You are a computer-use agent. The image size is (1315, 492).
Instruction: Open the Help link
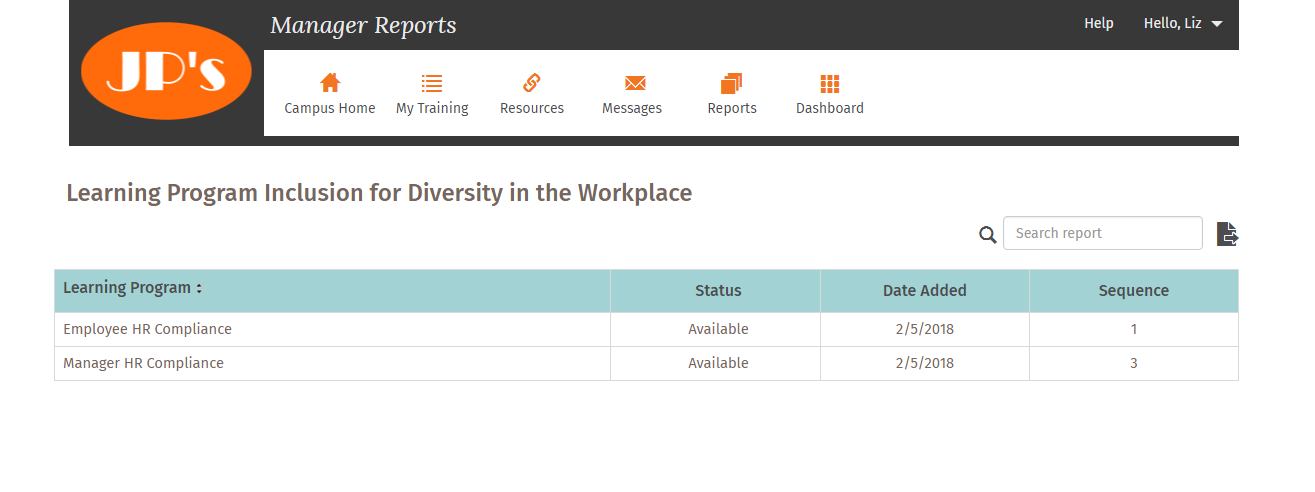1099,23
